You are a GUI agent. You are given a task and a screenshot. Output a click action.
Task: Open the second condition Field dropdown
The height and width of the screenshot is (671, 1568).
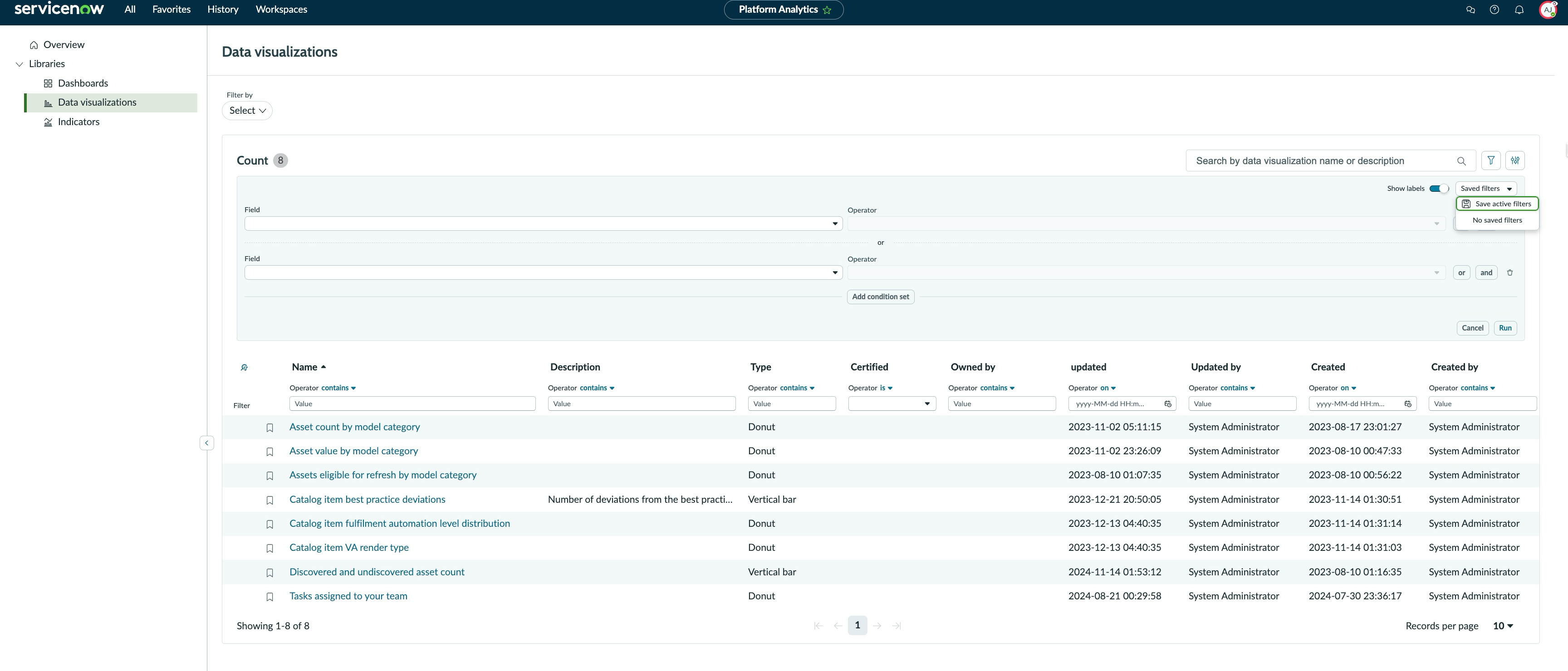[543, 272]
